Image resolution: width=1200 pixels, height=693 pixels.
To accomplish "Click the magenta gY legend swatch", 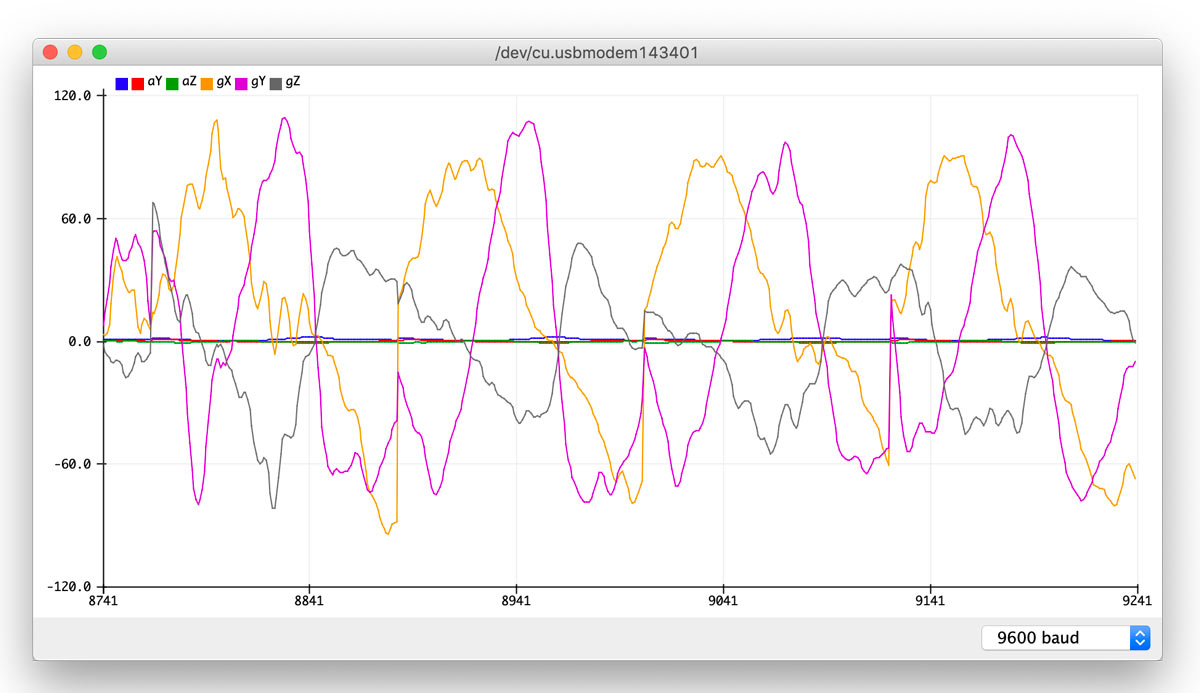I will pos(241,84).
